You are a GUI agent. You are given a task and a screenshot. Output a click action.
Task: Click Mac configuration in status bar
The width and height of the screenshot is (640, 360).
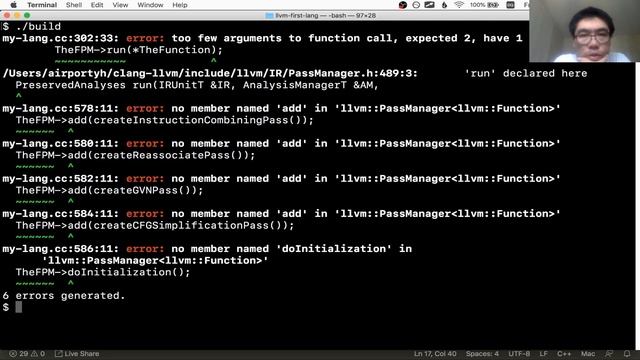[588, 354]
